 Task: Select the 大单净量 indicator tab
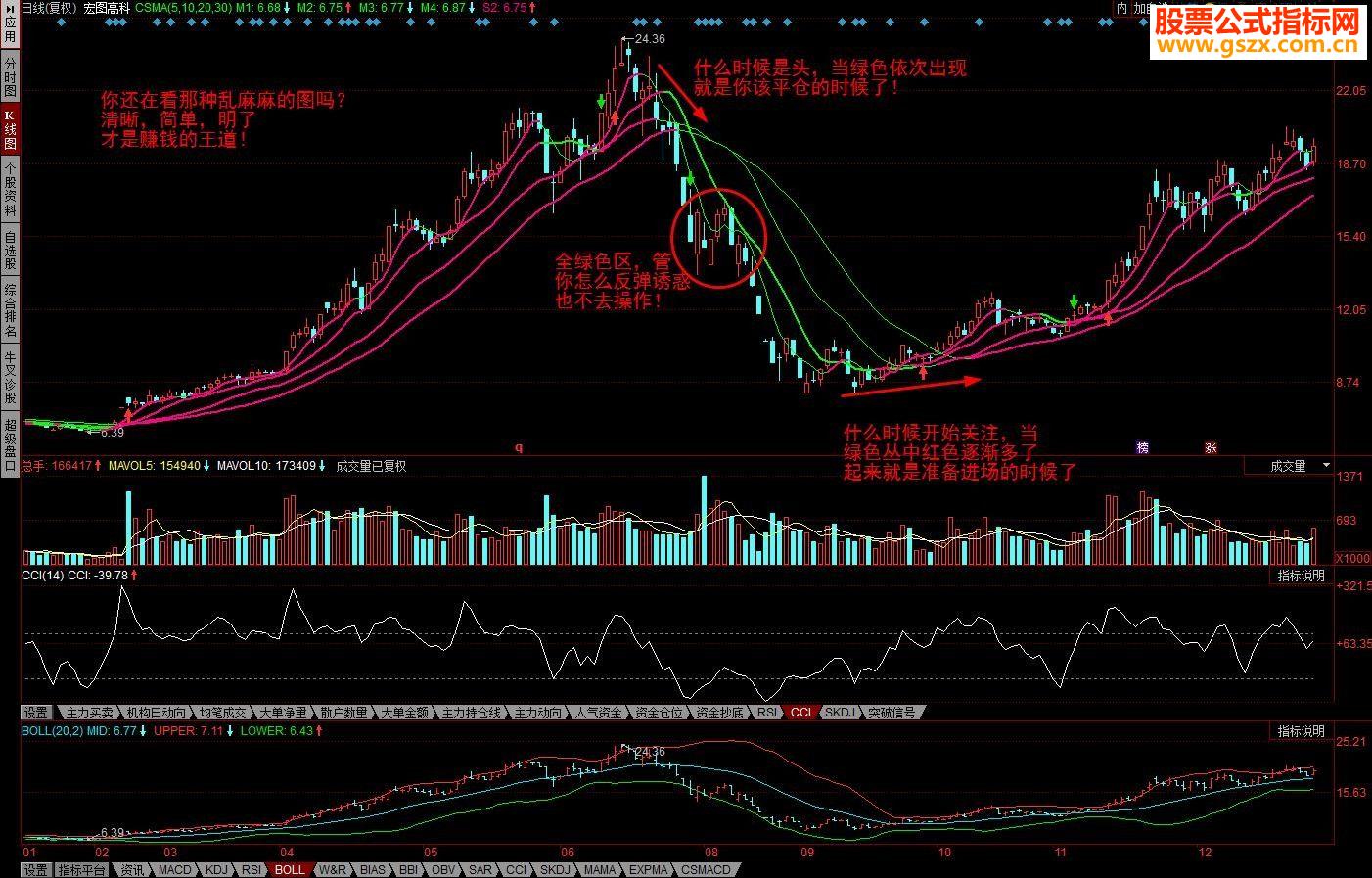[x=283, y=713]
